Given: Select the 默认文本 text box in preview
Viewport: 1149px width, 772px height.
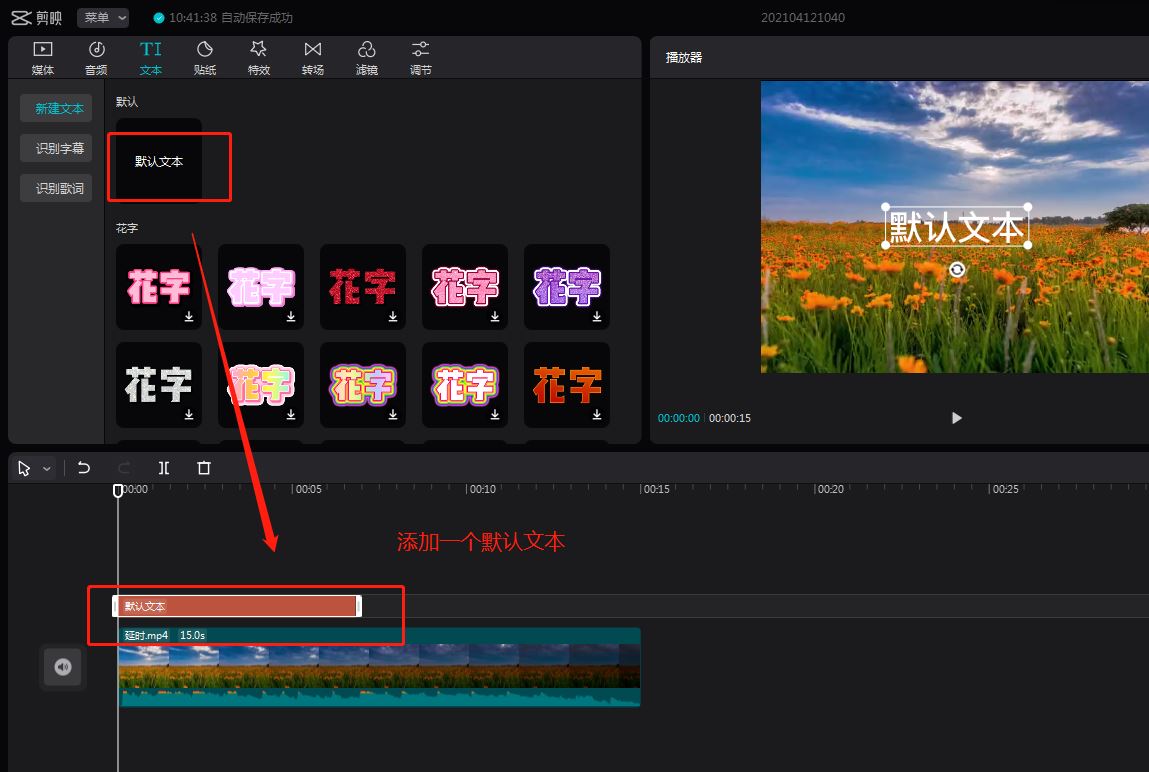Looking at the screenshot, I should pos(956,226).
